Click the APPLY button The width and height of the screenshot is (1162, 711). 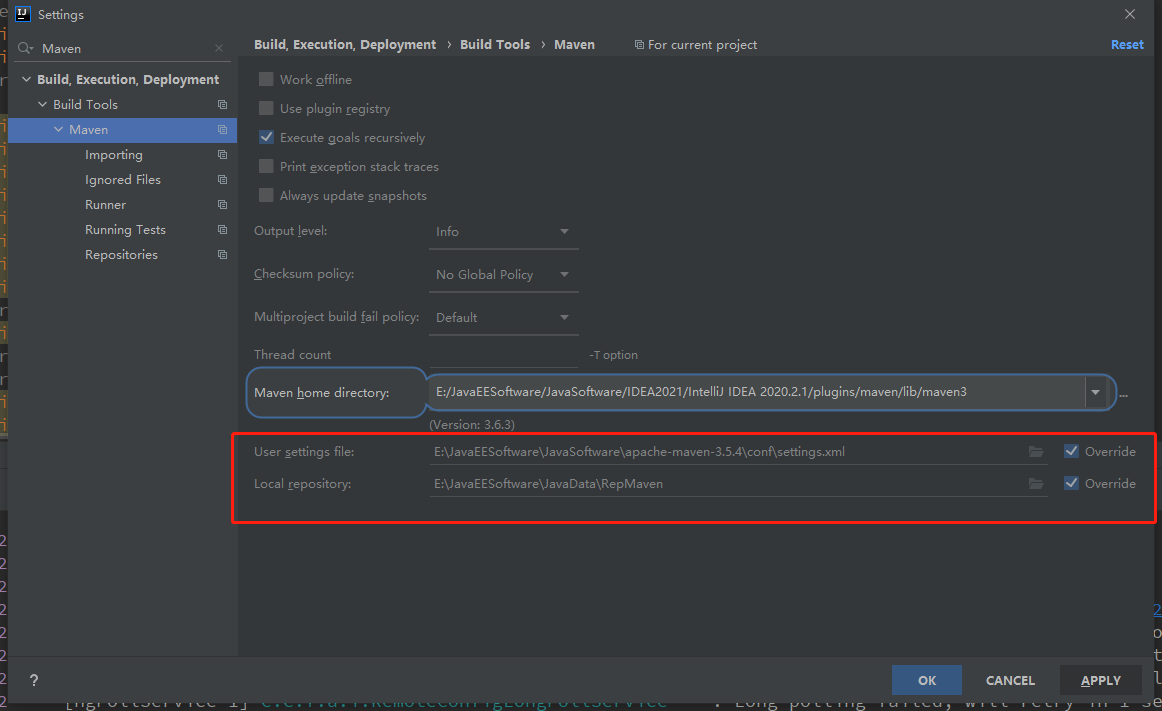pyautogui.click(x=1100, y=680)
